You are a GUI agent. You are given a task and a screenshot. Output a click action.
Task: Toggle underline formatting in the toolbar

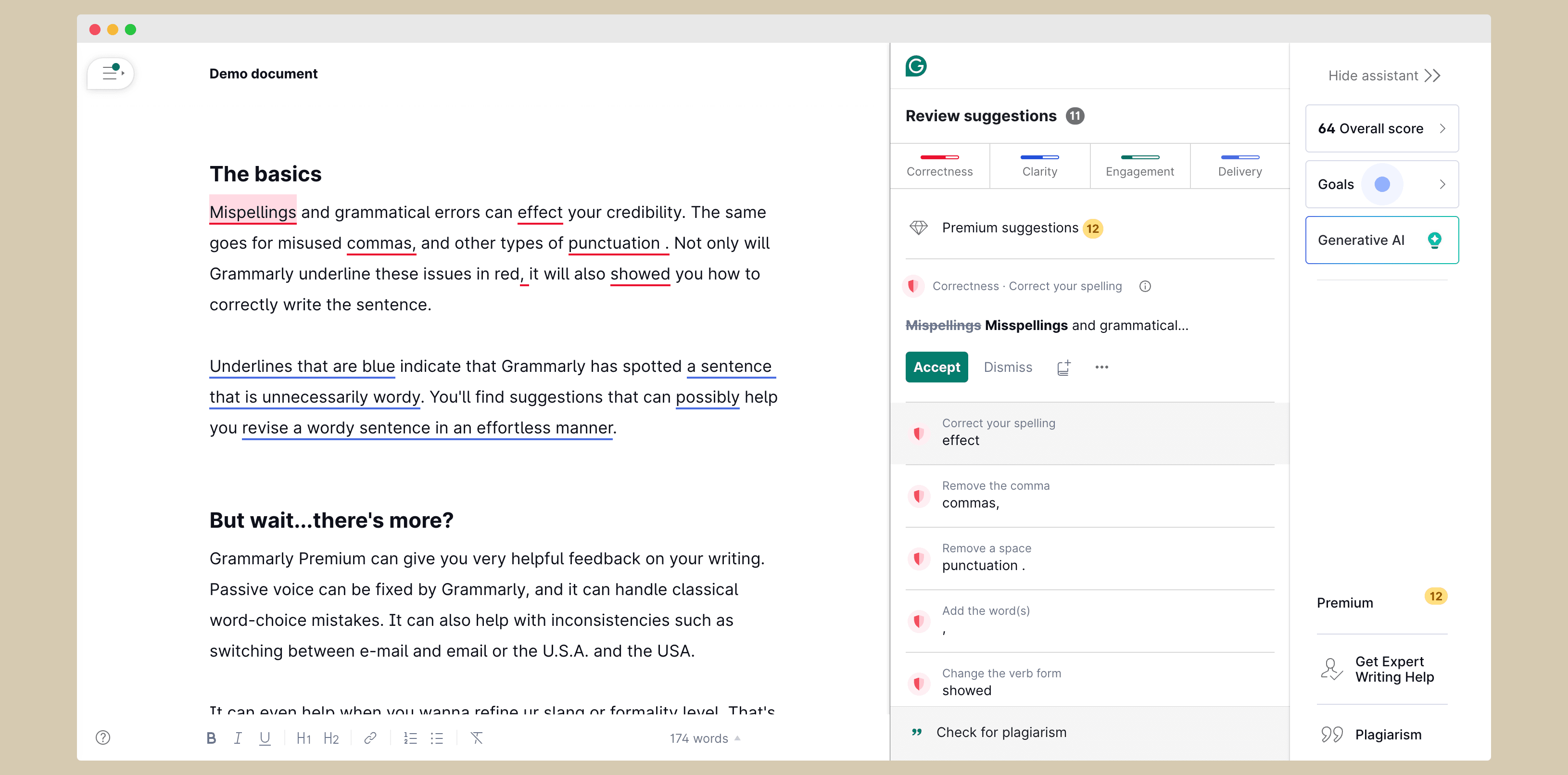[x=265, y=738]
